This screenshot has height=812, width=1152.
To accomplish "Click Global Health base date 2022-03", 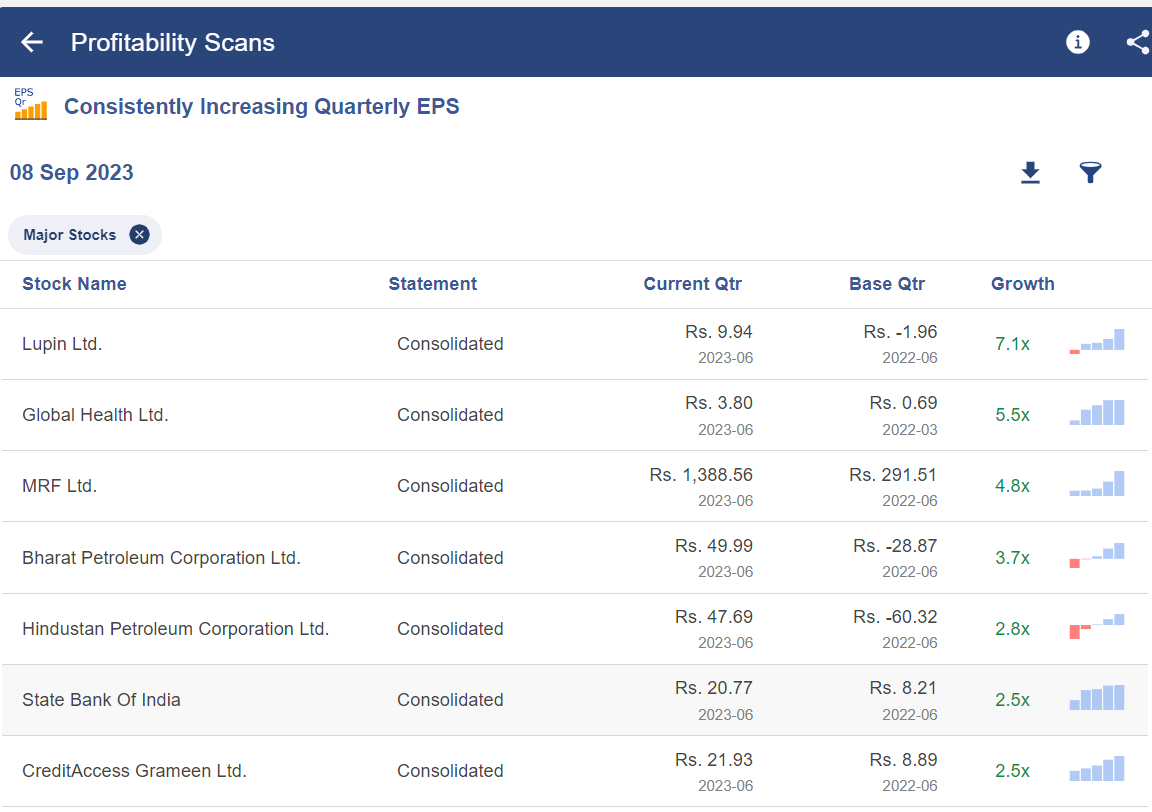I will click(x=910, y=430).
